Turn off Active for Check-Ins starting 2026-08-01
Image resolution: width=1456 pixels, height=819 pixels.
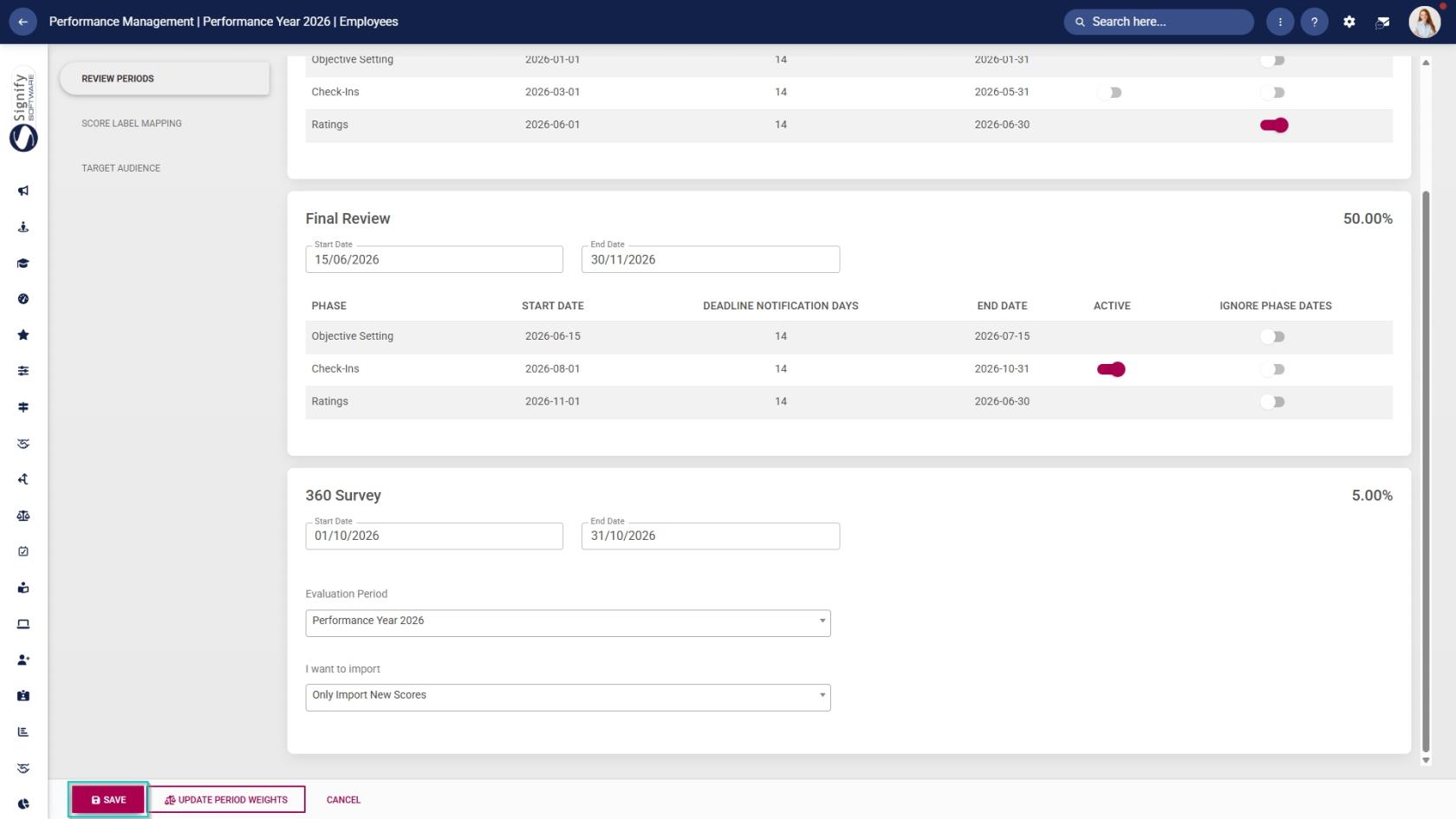point(1111,369)
